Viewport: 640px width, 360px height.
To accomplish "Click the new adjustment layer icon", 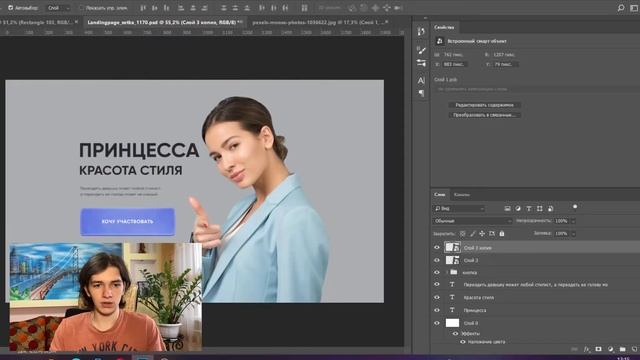I will [610, 349].
